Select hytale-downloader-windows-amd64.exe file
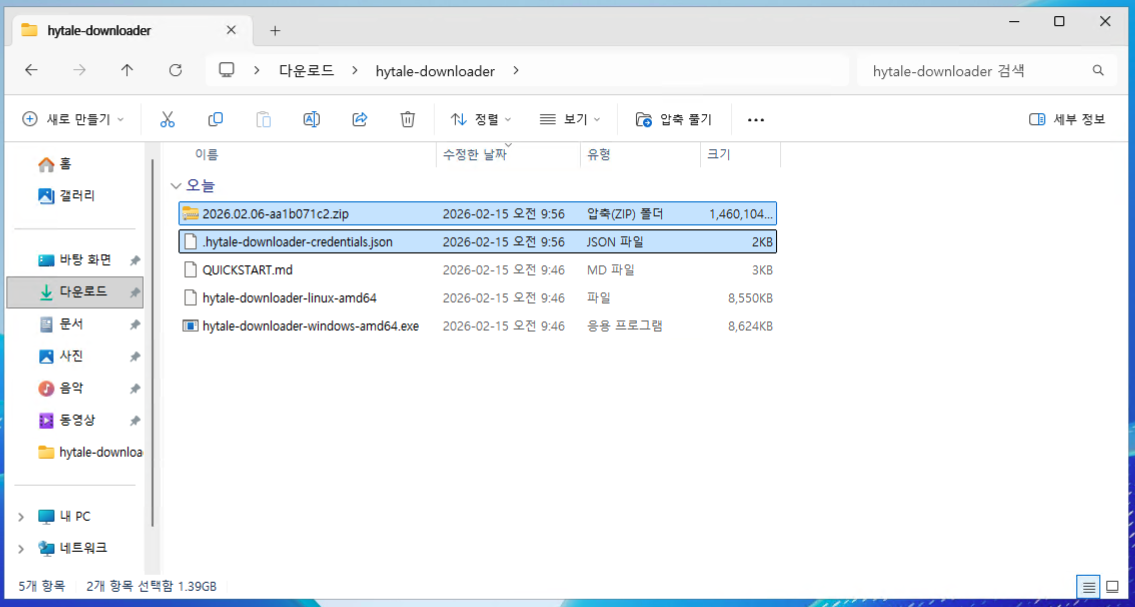The height and width of the screenshot is (607, 1135). 478,326
